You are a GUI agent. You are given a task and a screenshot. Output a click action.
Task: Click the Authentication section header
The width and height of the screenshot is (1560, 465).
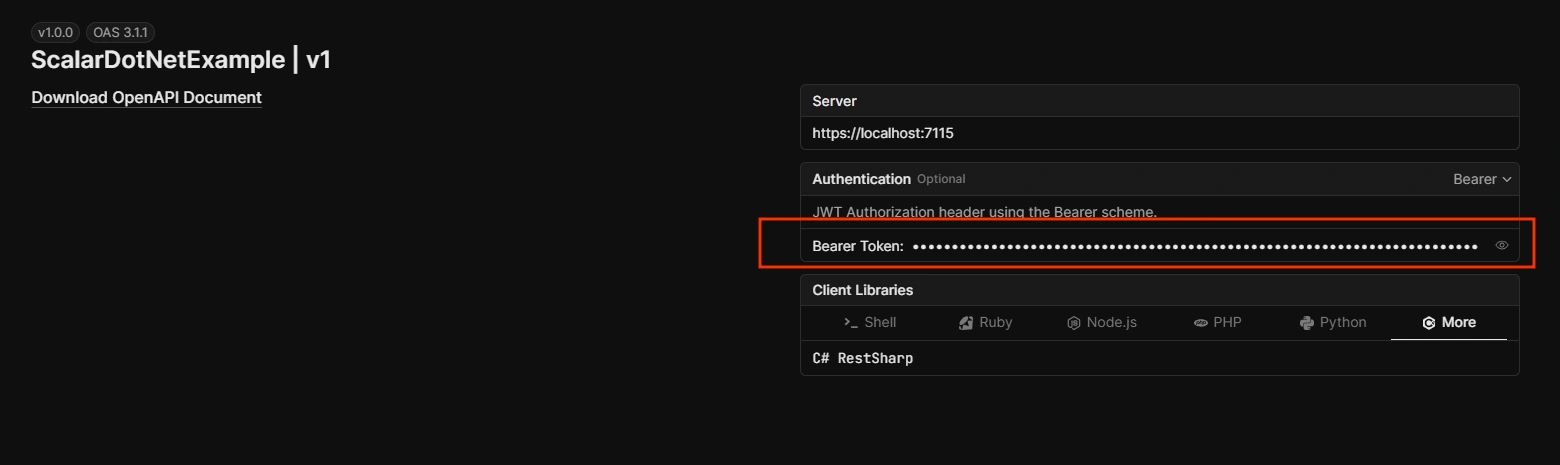click(x=861, y=179)
